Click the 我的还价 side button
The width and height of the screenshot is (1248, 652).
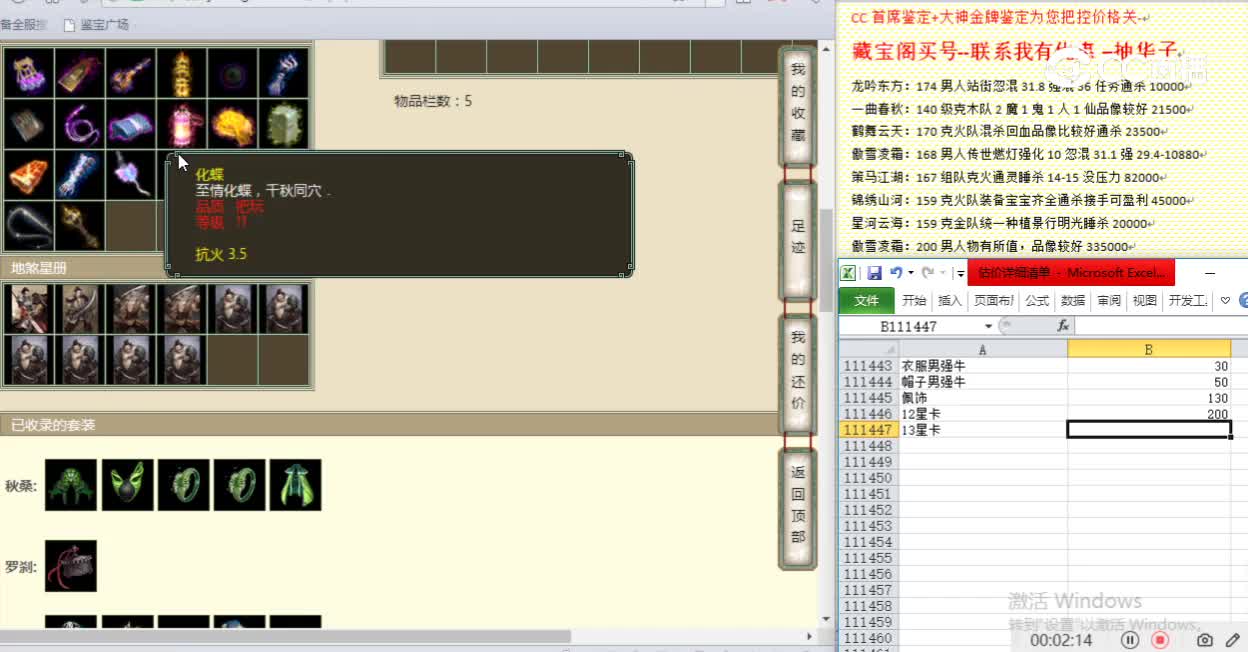click(x=798, y=373)
